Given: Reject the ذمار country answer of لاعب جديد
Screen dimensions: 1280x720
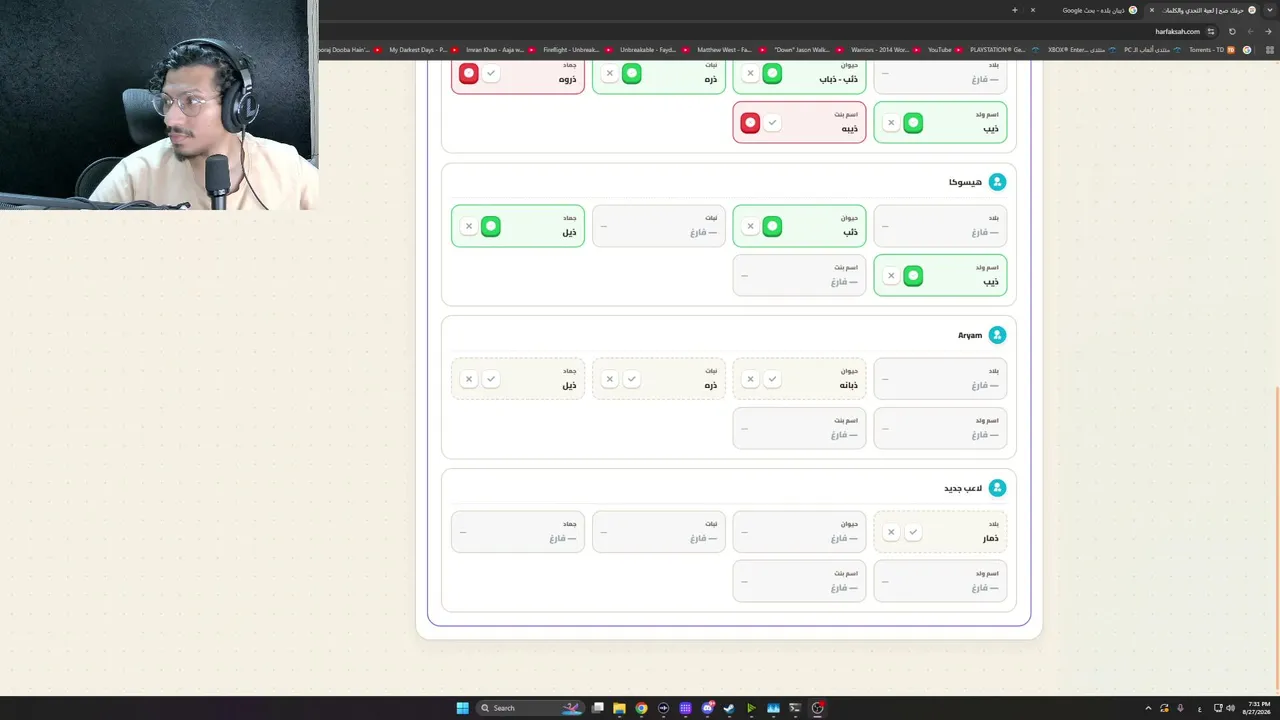Looking at the screenshot, I should 891,532.
